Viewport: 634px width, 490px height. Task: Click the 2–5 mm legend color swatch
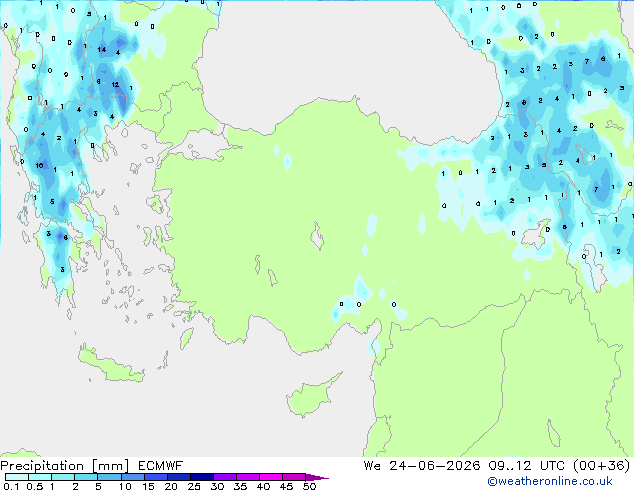86,477
